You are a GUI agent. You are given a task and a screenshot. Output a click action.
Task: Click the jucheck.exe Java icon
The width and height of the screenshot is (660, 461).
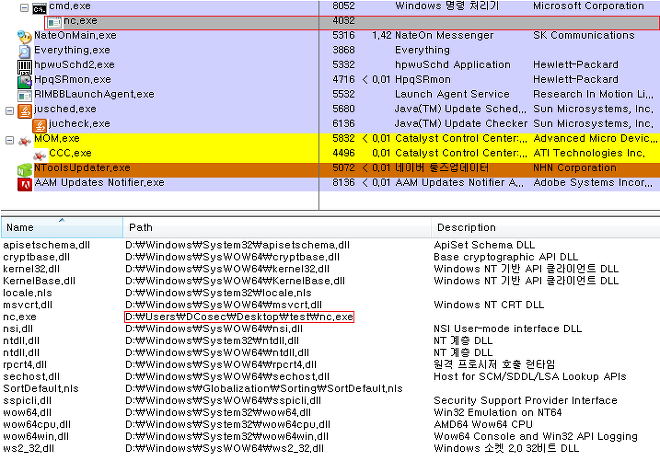coord(40,125)
